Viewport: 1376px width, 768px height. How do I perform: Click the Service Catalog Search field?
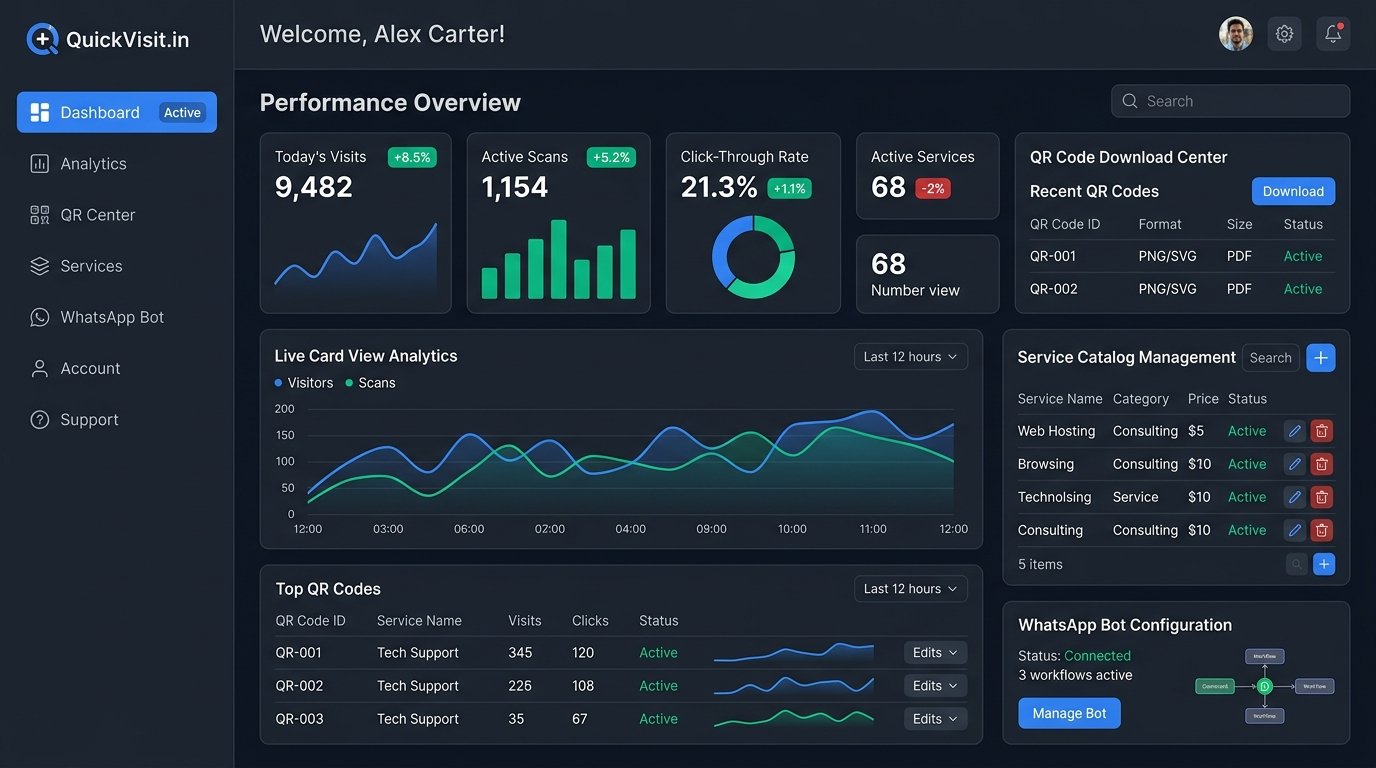(1270, 358)
